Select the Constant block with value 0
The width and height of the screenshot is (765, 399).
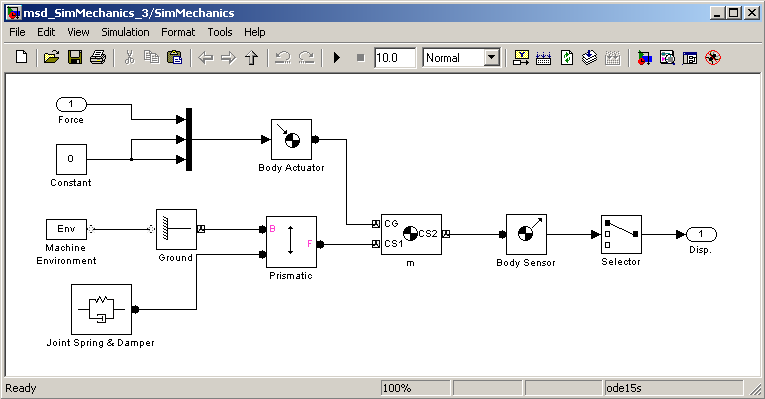pos(71,159)
